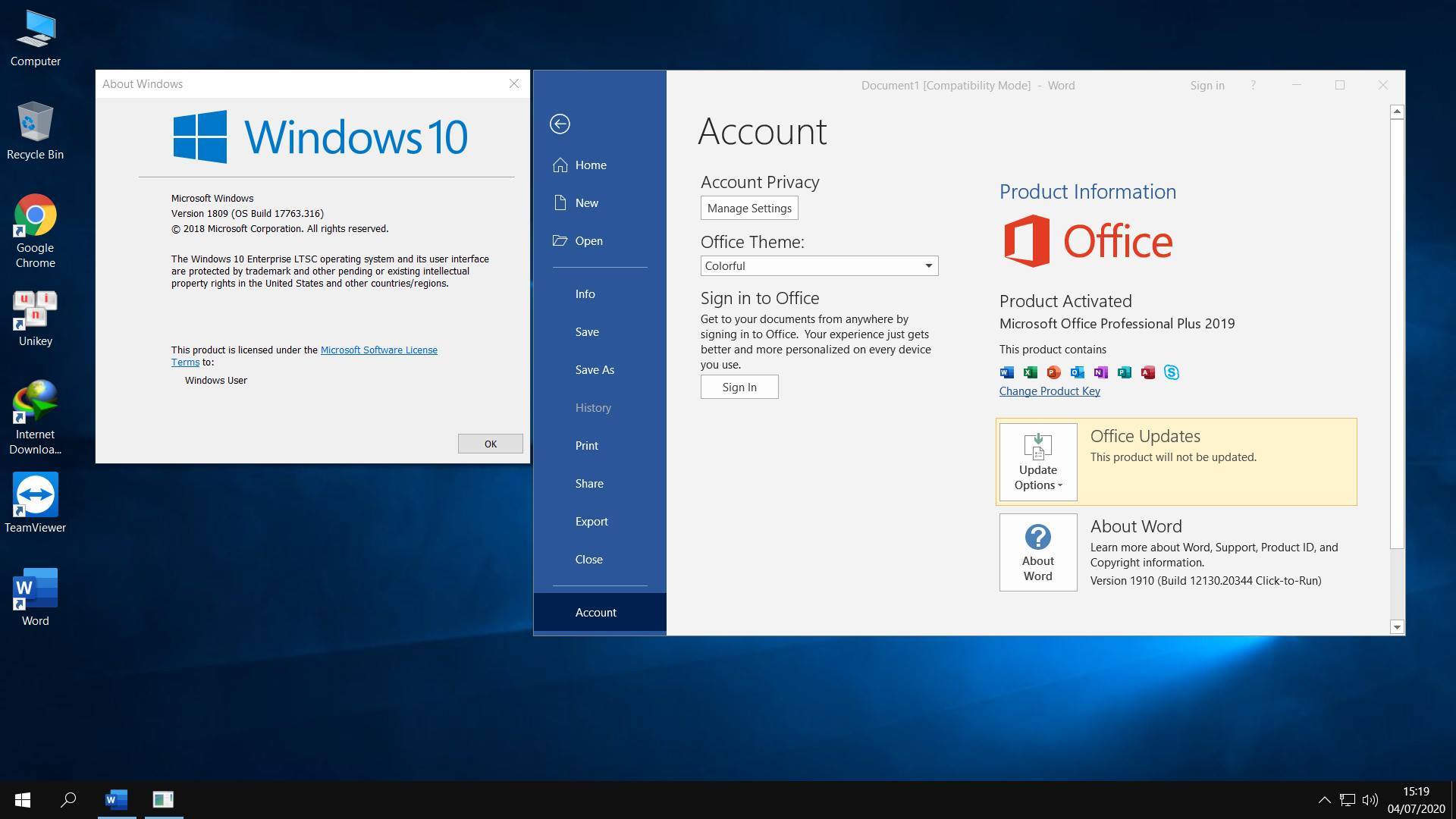Open the clock and date on taskbar
This screenshot has width=1456, height=819.
tap(1416, 800)
